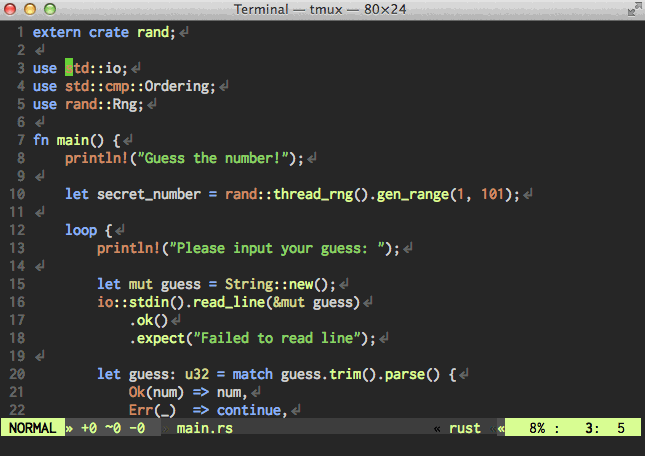Click '.expect' call on line 18
Screen dimensions: 645x456
157,338
